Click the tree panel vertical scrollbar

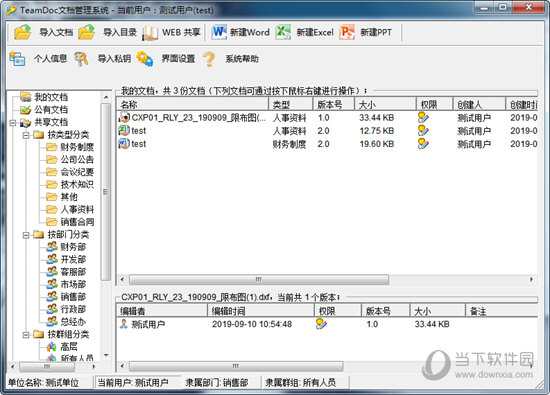click(x=106, y=192)
